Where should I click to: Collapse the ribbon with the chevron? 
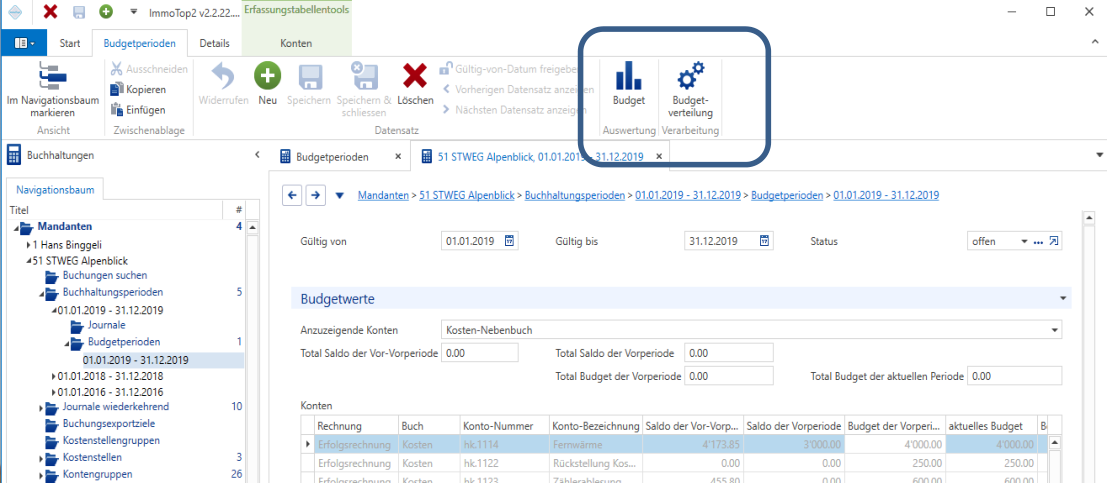[x=1094, y=44]
